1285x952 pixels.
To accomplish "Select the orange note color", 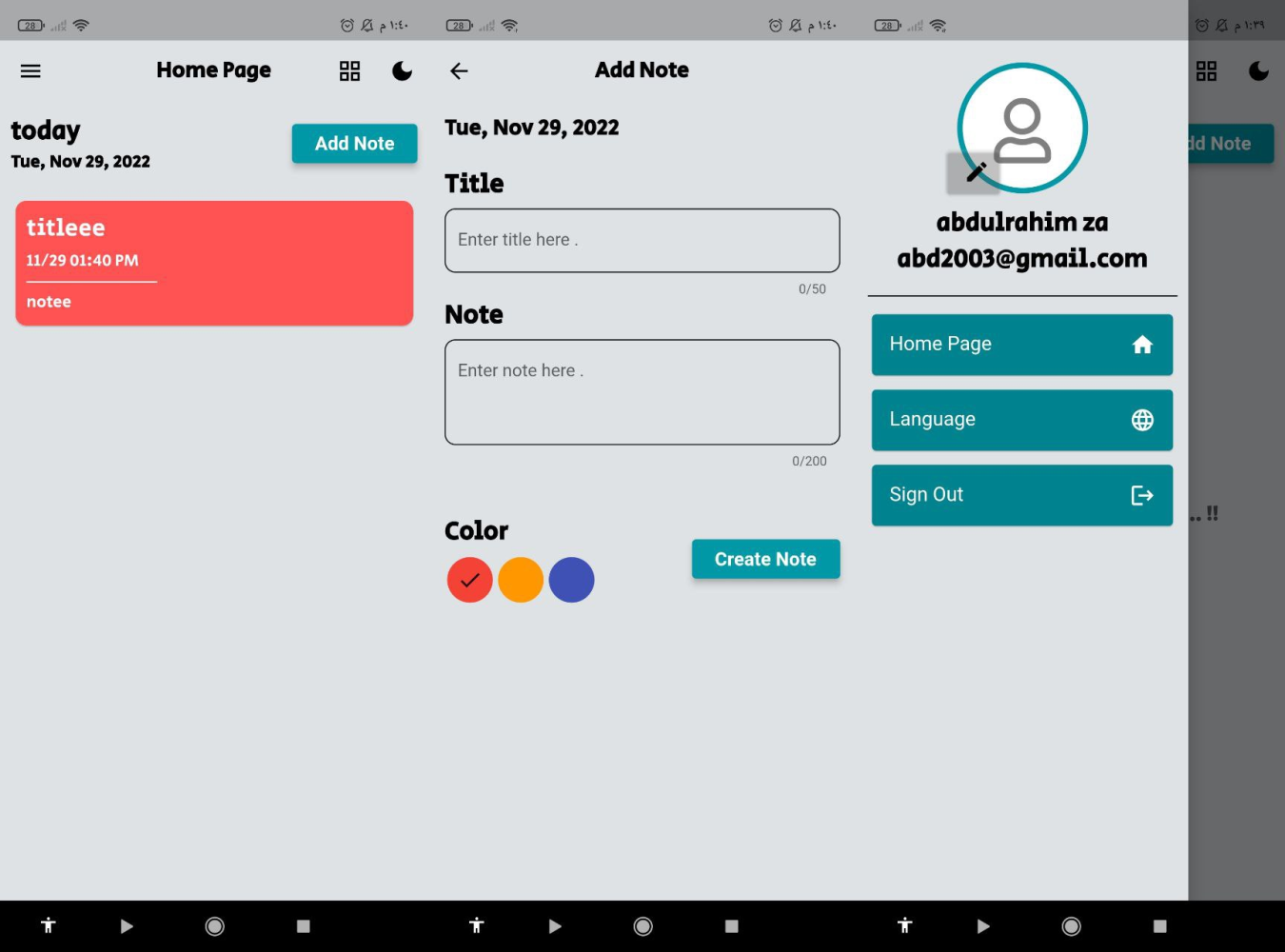I will point(521,579).
